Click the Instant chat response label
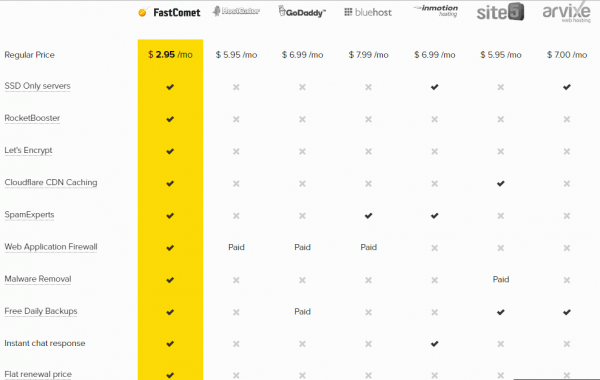The height and width of the screenshot is (380, 600). click(x=45, y=343)
